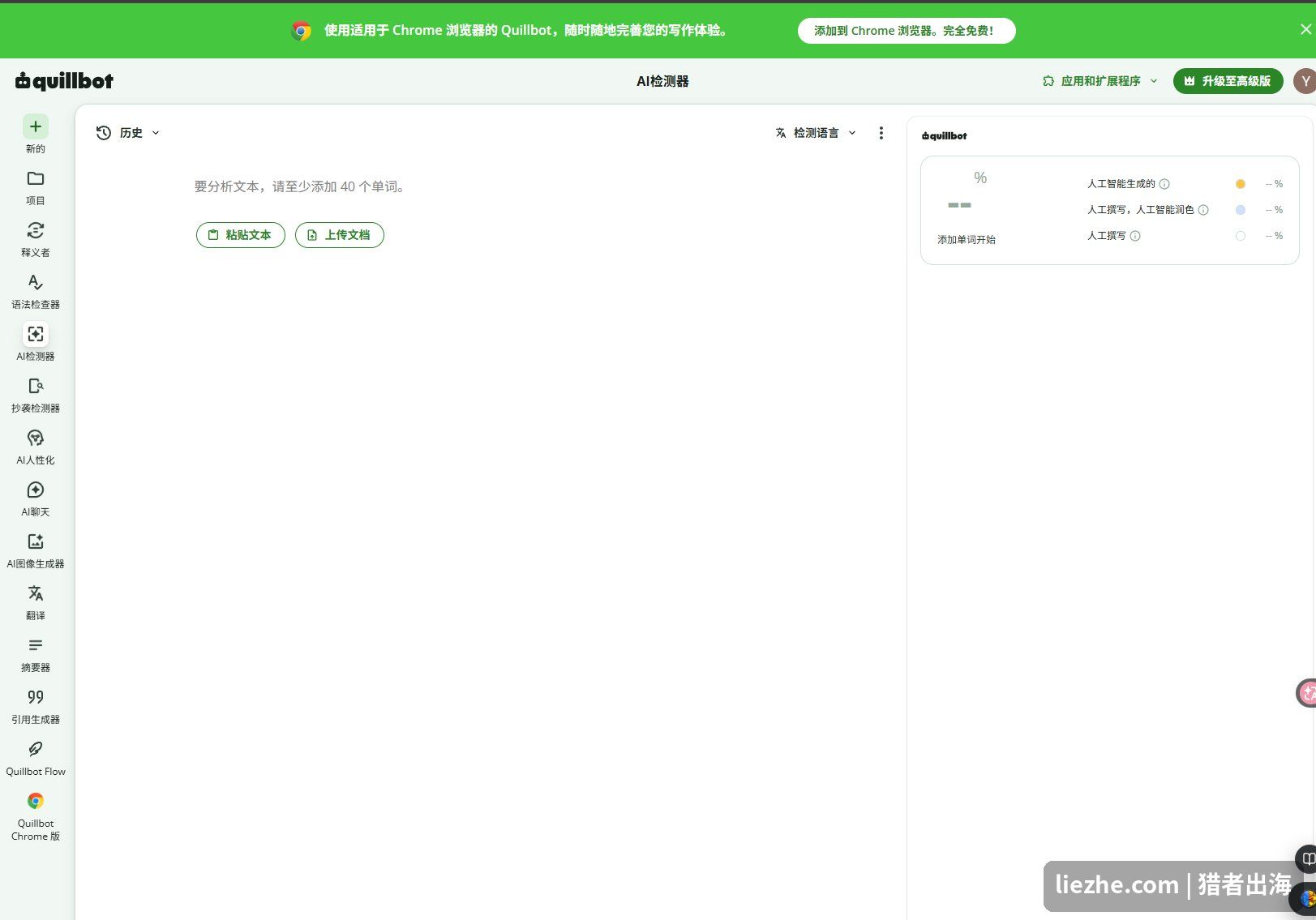
Task: Click the white human-written color dot
Action: (1240, 236)
